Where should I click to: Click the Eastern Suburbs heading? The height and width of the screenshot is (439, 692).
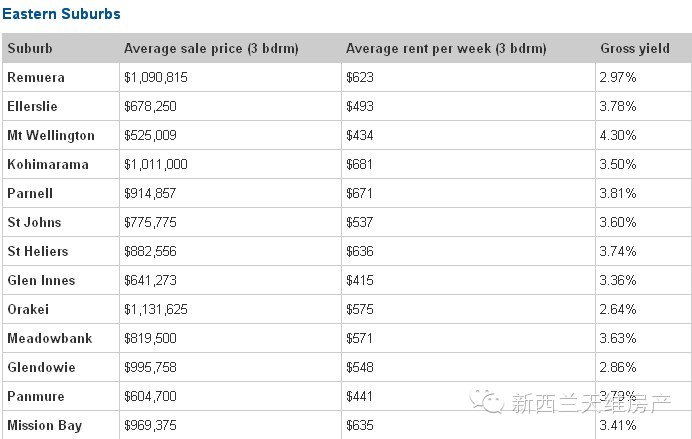(61, 14)
